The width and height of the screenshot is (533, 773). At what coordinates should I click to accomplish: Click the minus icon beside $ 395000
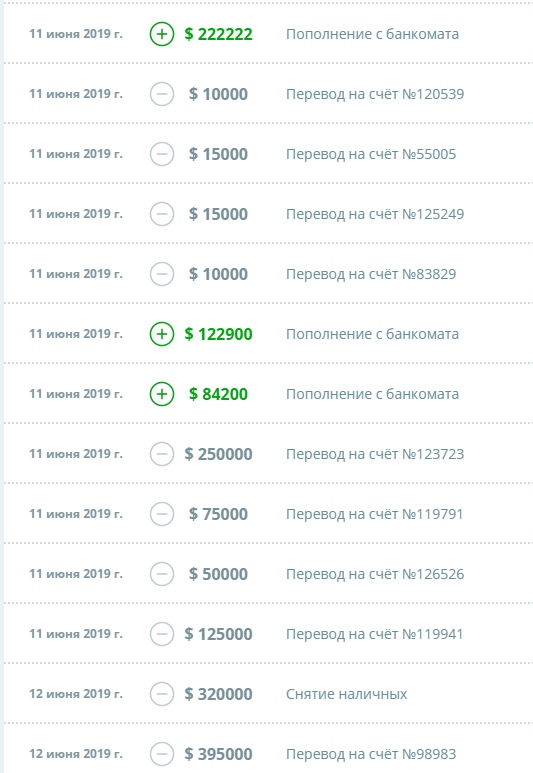pyautogui.click(x=162, y=754)
